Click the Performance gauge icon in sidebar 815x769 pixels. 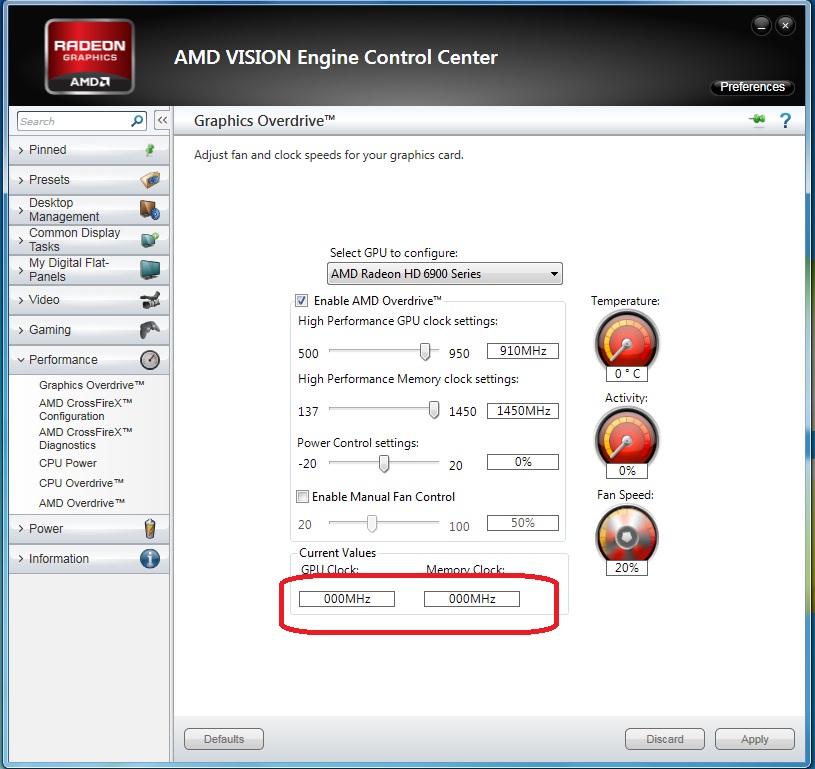pos(150,360)
